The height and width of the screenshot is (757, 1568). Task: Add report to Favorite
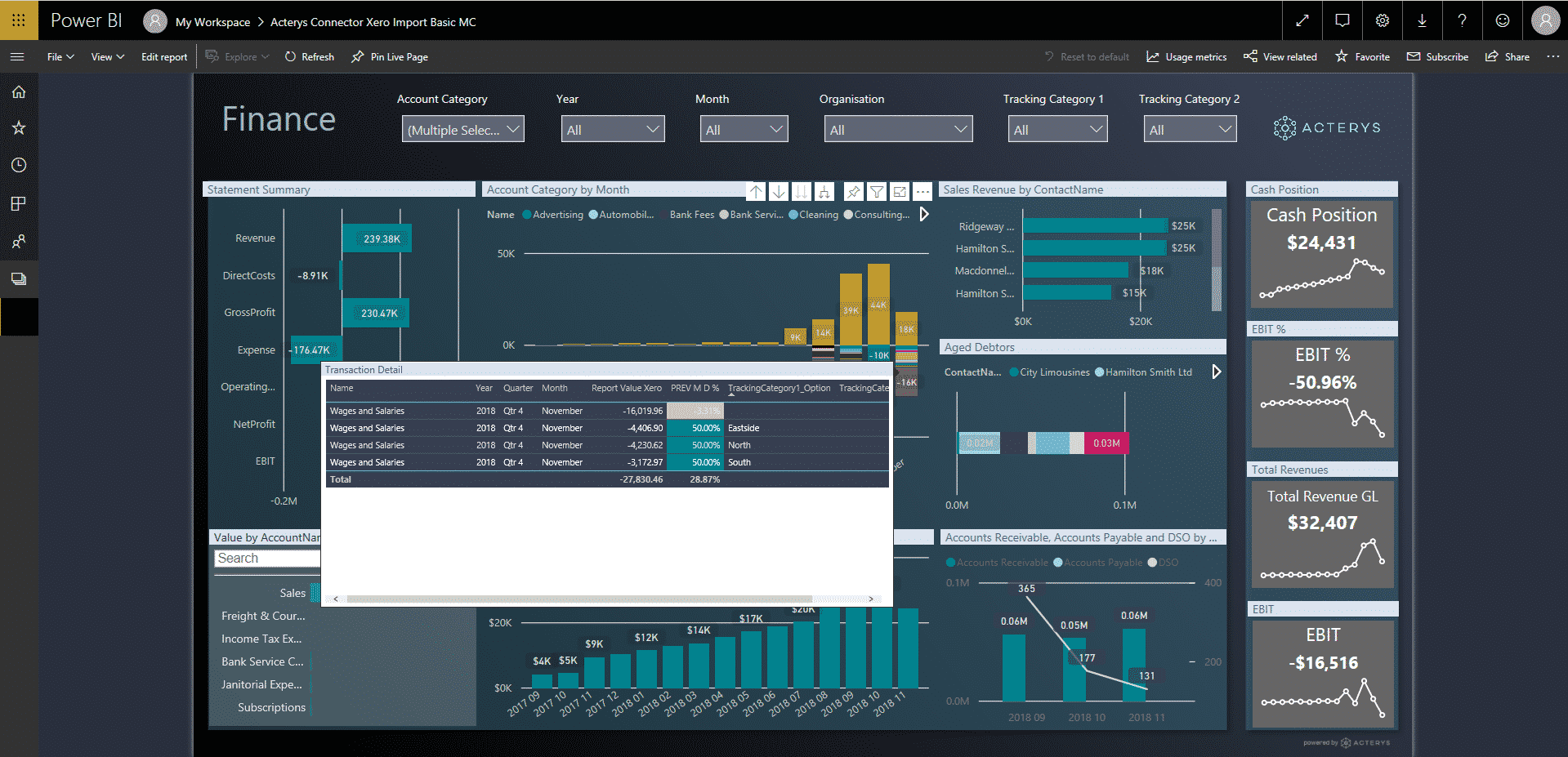coord(1362,56)
